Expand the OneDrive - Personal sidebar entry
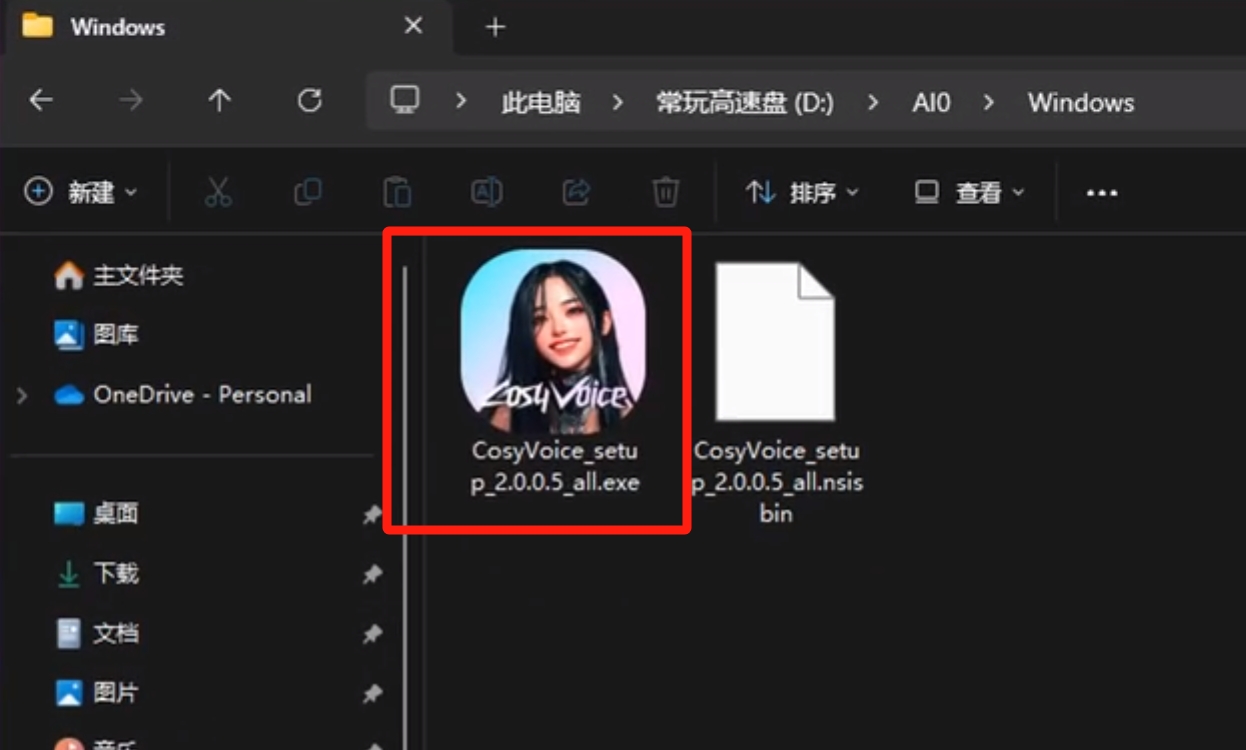 tap(22, 394)
